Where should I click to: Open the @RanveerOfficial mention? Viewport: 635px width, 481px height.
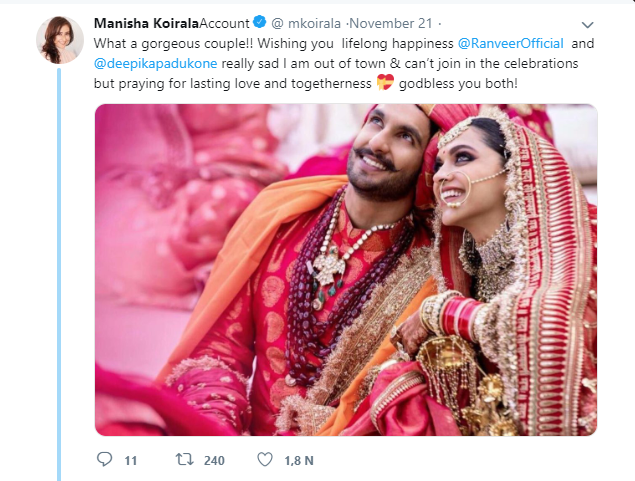[511, 44]
